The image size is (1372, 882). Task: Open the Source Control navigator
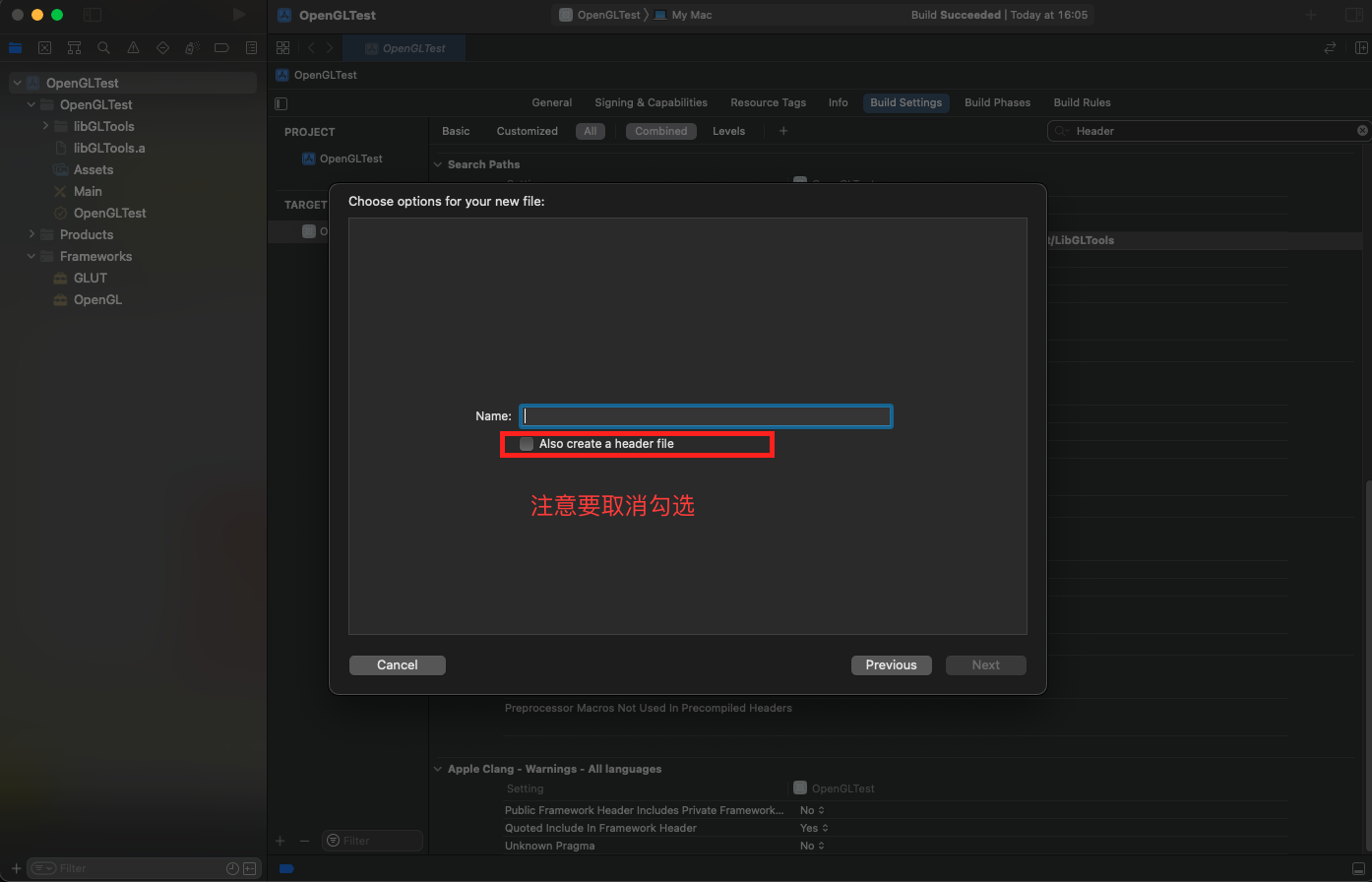[44, 47]
